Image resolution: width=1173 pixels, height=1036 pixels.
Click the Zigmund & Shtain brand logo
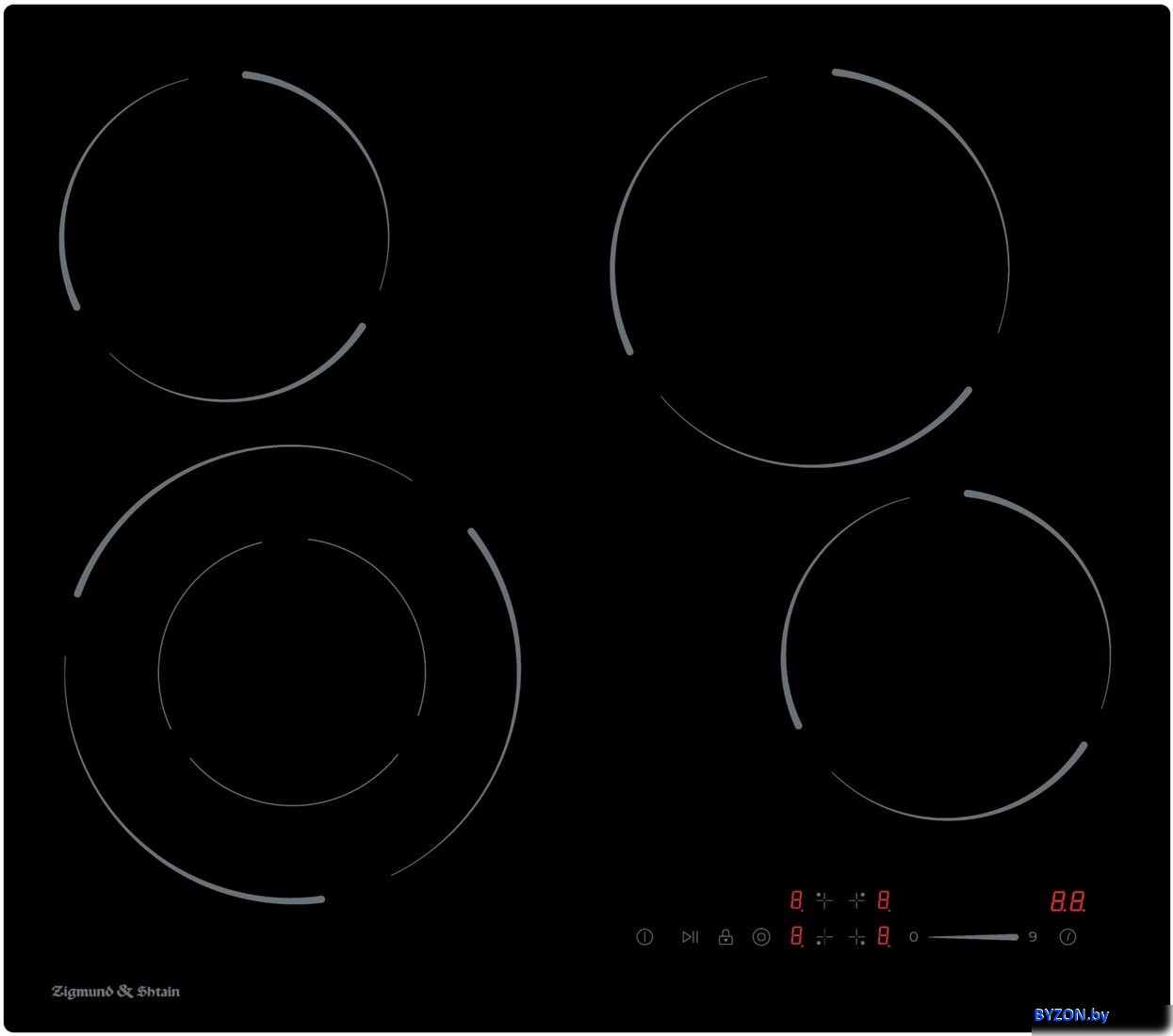tap(116, 992)
